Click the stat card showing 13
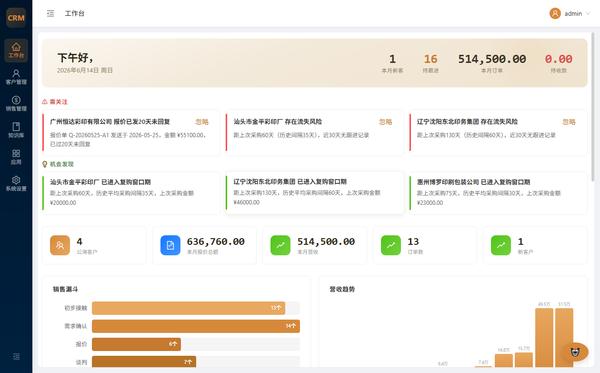Image resolution: width=600 pixels, height=373 pixels. click(425, 245)
